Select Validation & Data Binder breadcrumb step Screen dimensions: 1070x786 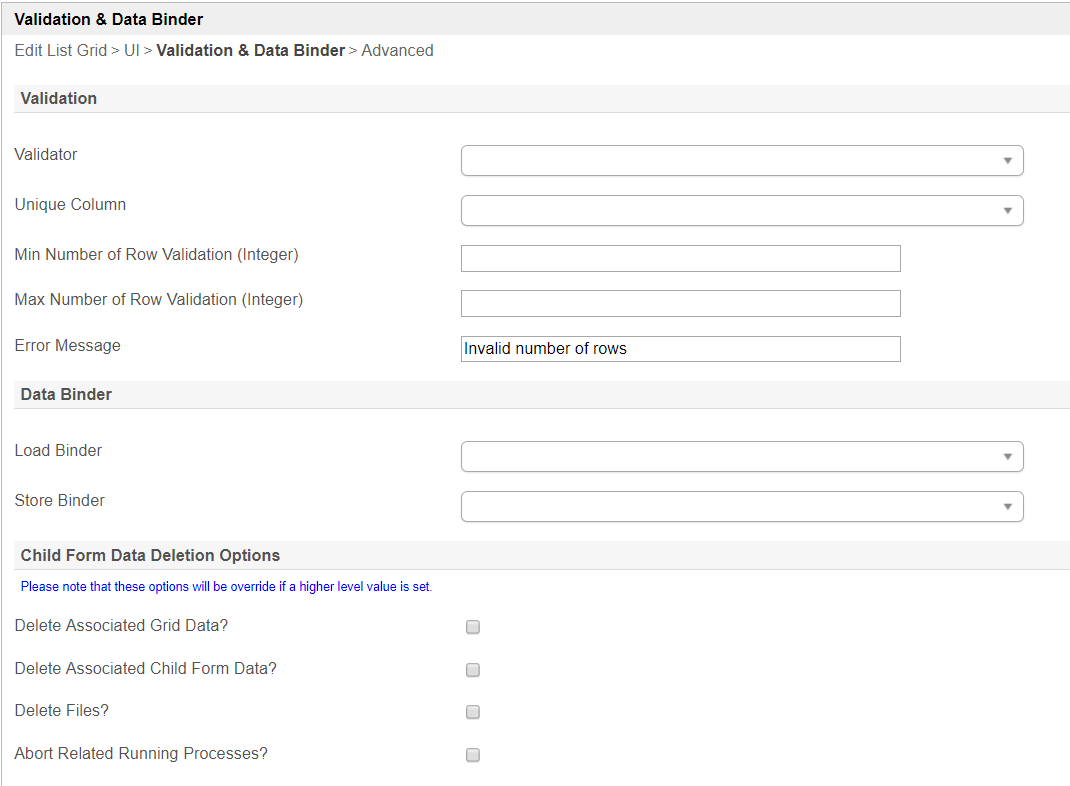tap(250, 50)
